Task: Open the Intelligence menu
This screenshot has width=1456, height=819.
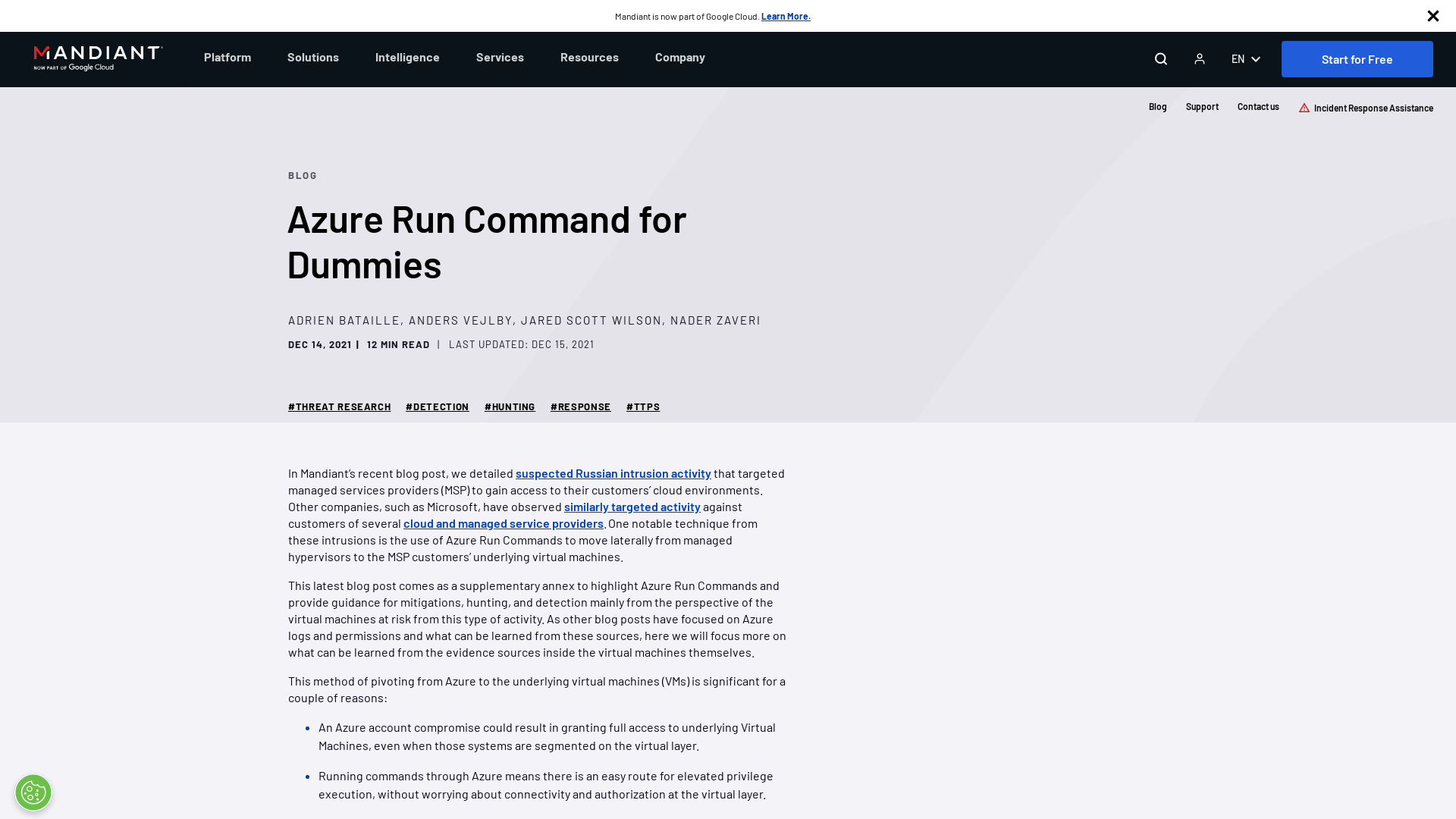Action: [x=407, y=58]
